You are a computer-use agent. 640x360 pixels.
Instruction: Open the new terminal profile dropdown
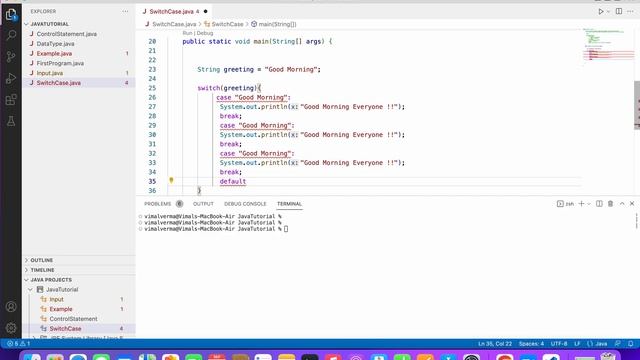coord(589,204)
